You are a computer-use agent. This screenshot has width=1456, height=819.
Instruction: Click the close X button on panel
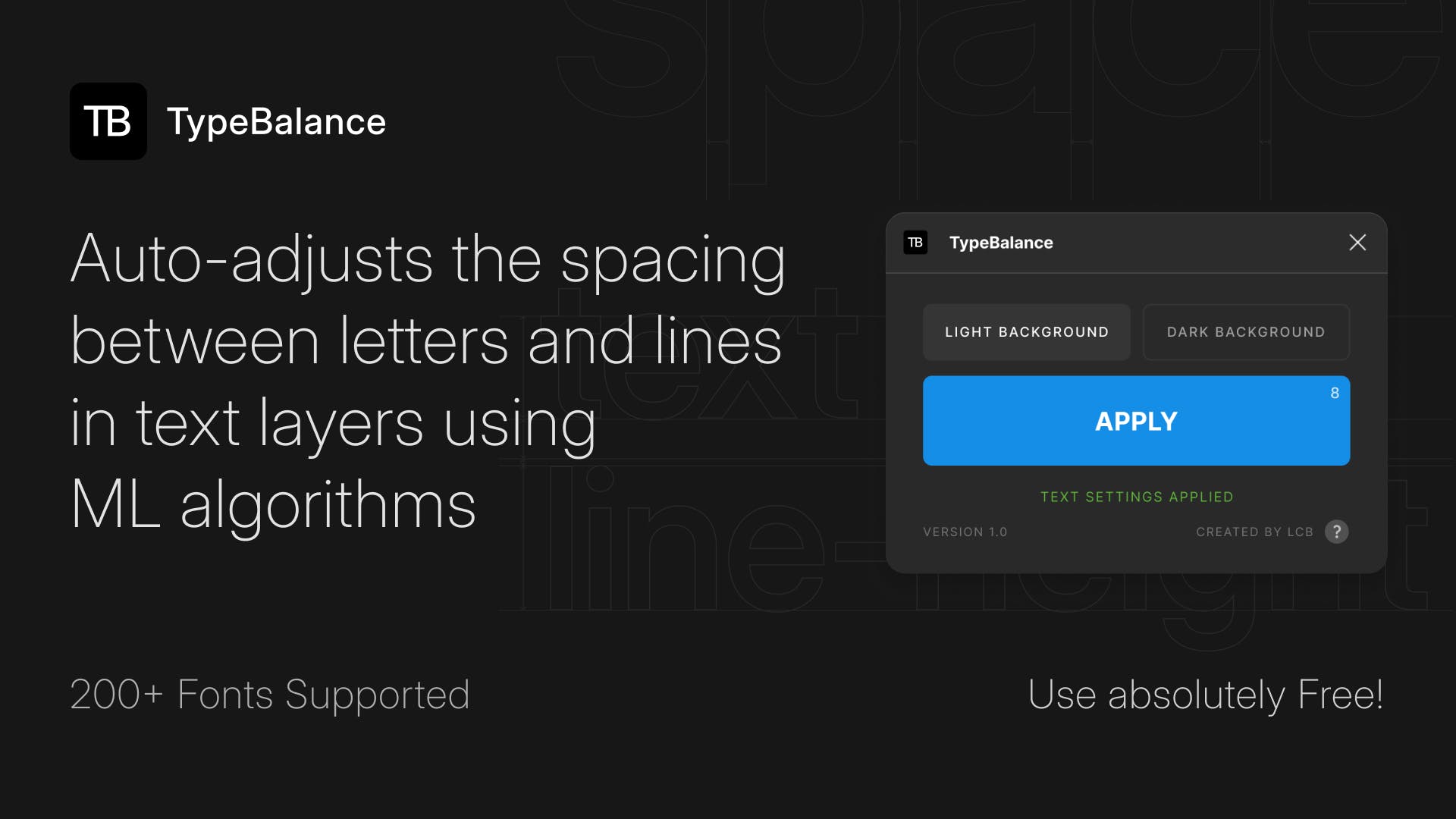click(x=1357, y=242)
